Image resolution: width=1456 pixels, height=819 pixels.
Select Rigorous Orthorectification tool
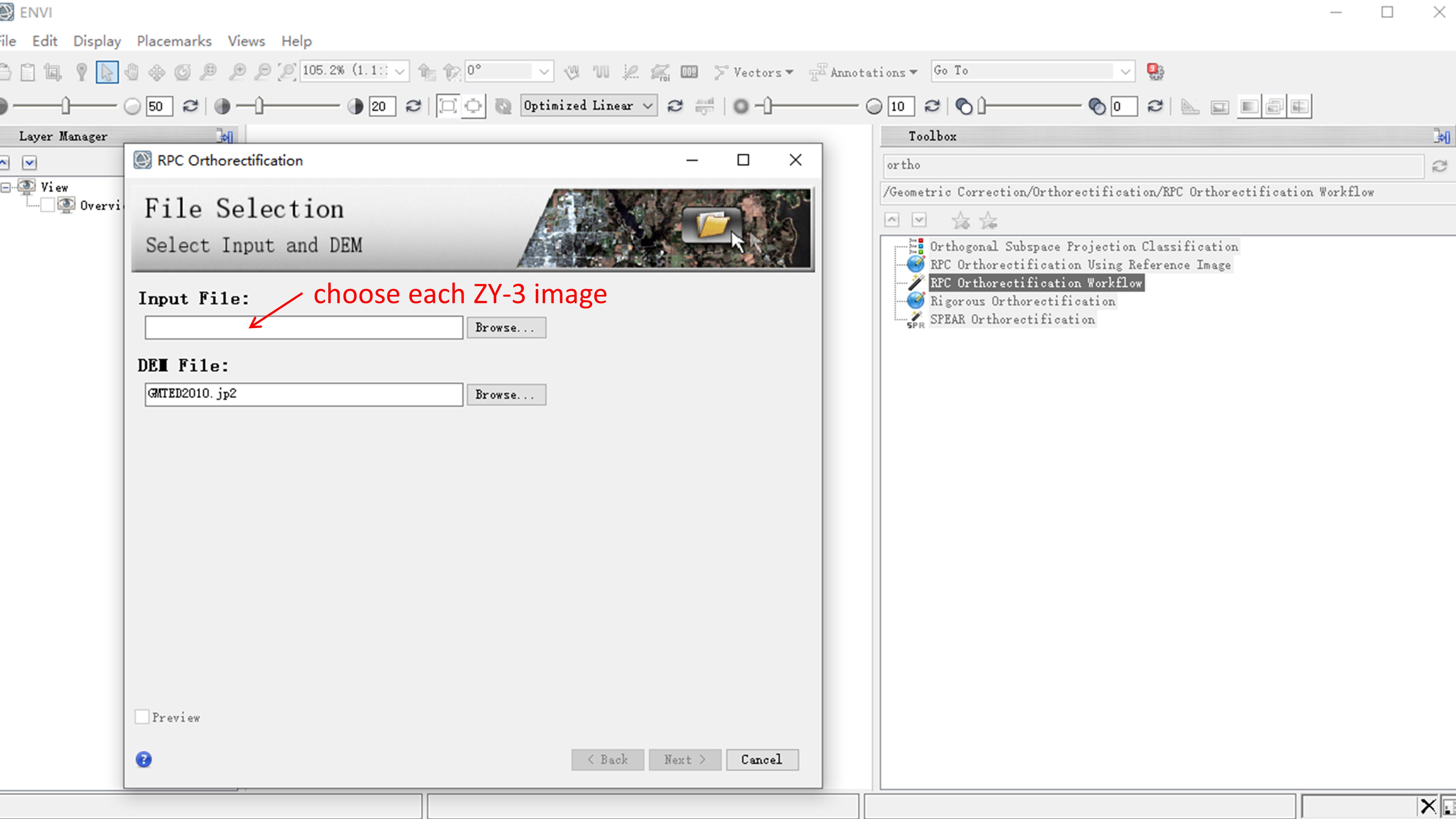point(1022,301)
